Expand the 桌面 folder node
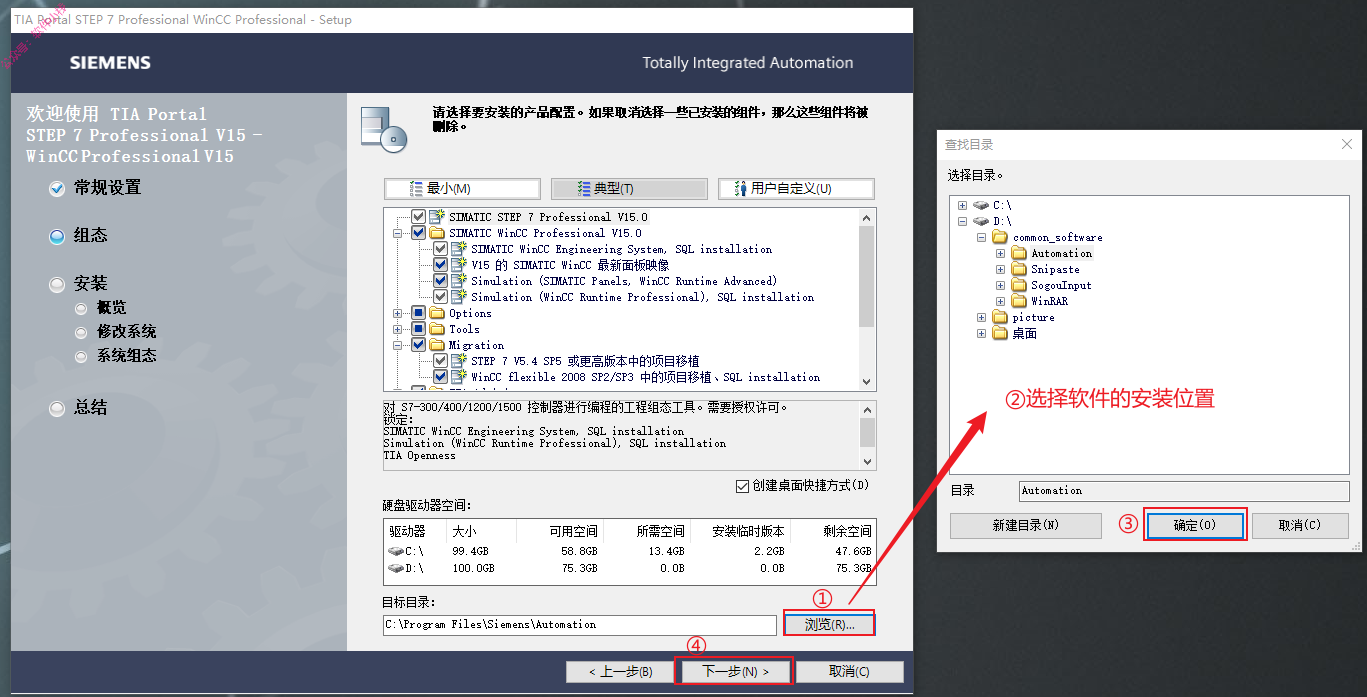Viewport: 1367px width, 697px height. [x=981, y=333]
